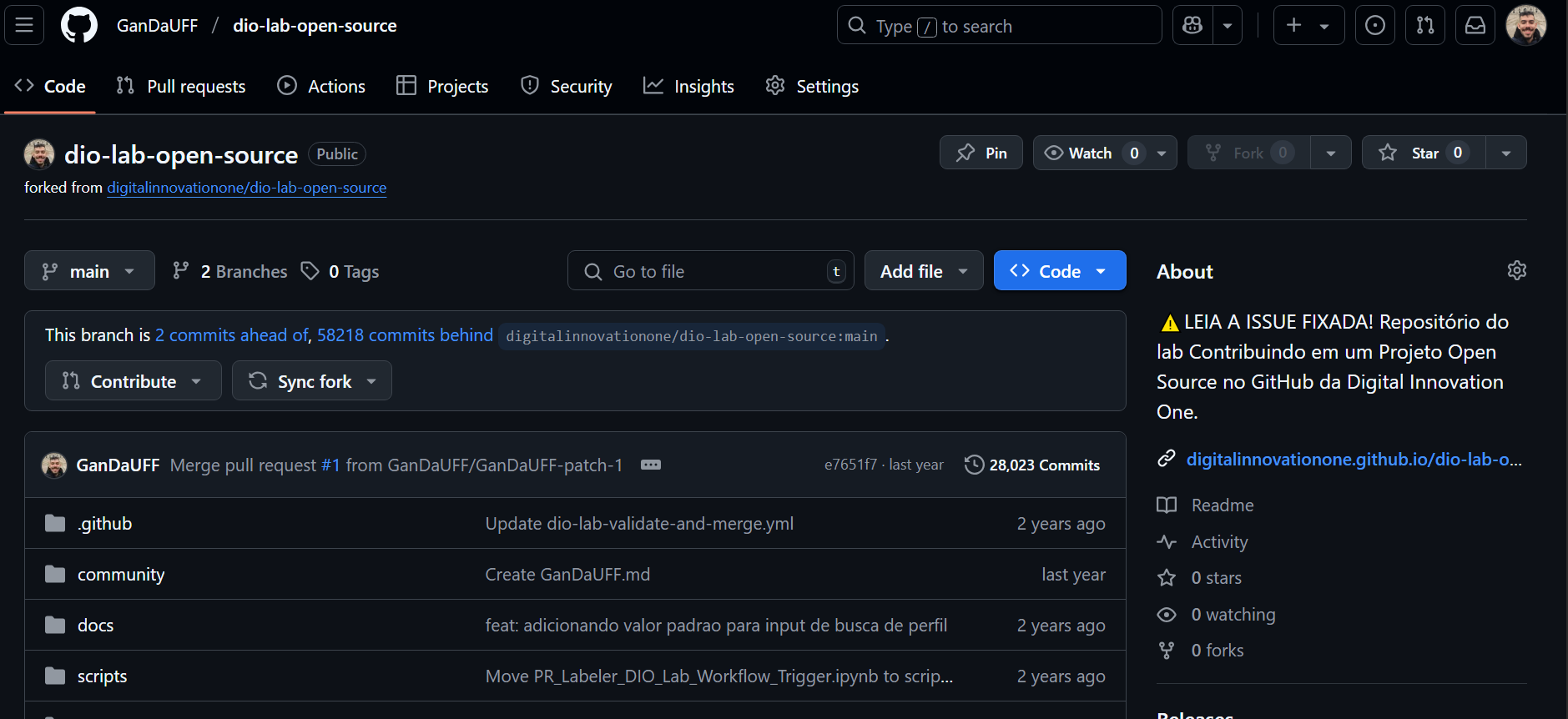The width and height of the screenshot is (1568, 719).
Task: Open the 0 Tags link
Action: click(340, 271)
